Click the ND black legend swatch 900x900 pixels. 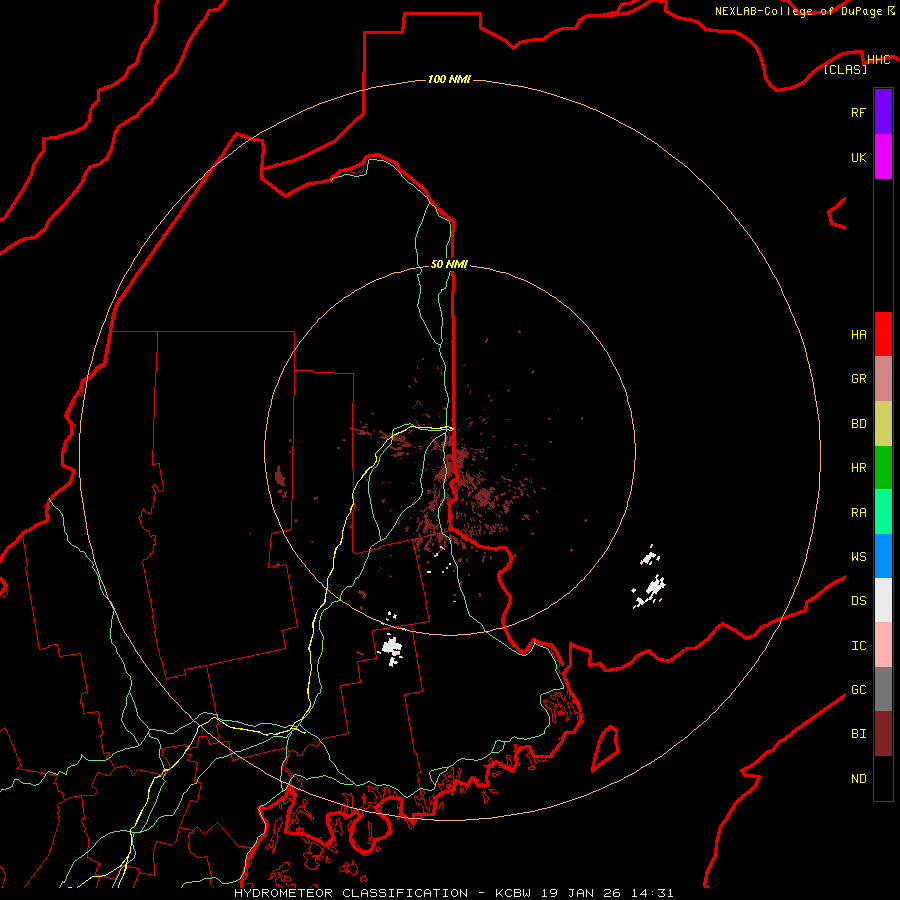[x=883, y=778]
